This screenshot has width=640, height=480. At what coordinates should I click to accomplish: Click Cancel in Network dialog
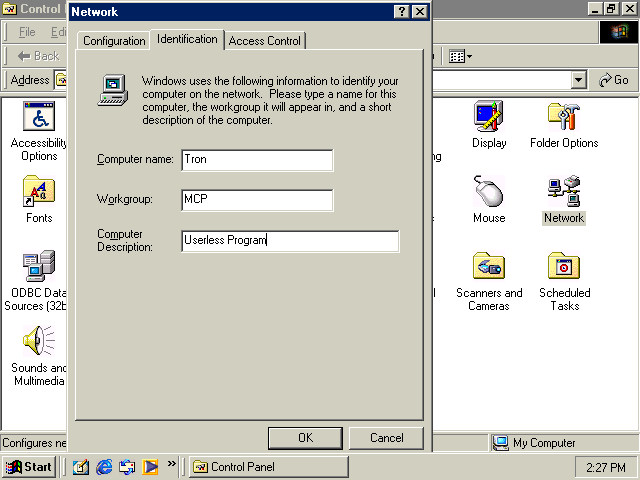(x=387, y=438)
